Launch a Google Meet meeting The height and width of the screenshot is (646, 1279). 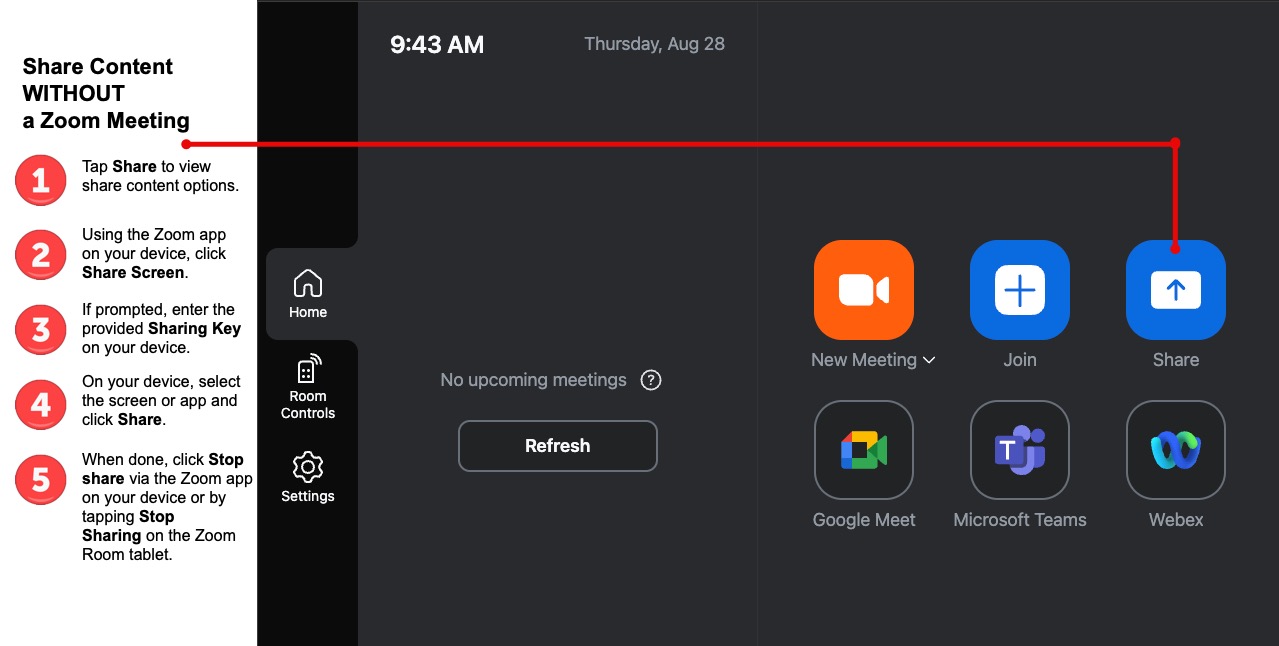[863, 450]
